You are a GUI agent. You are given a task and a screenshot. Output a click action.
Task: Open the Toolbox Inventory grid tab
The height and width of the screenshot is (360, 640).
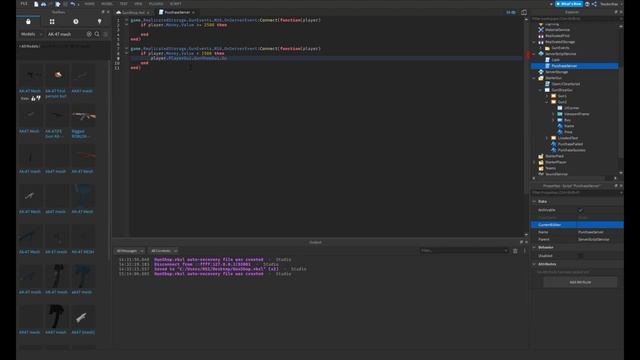52,21
